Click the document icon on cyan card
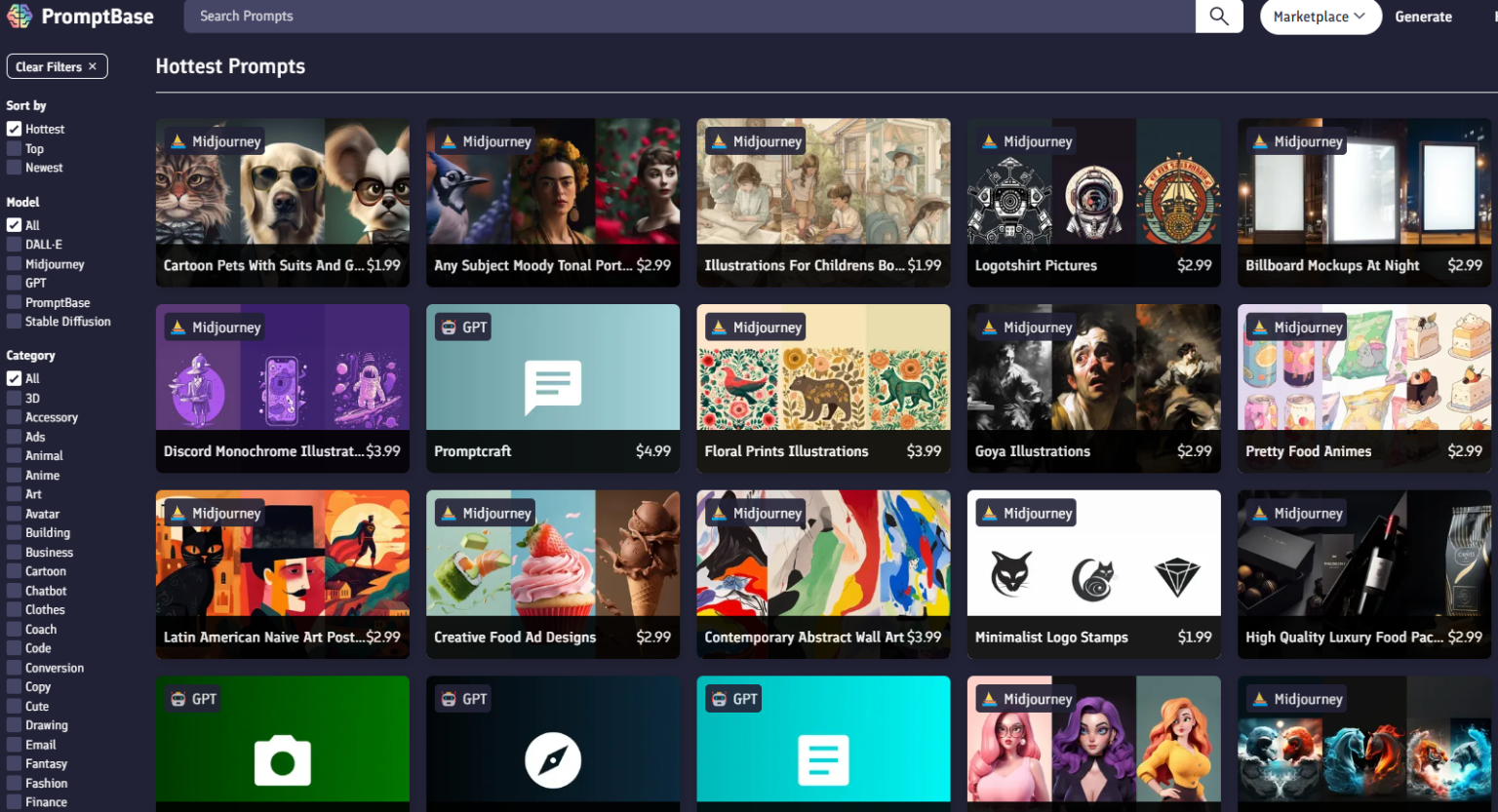1498x812 pixels. [x=823, y=760]
